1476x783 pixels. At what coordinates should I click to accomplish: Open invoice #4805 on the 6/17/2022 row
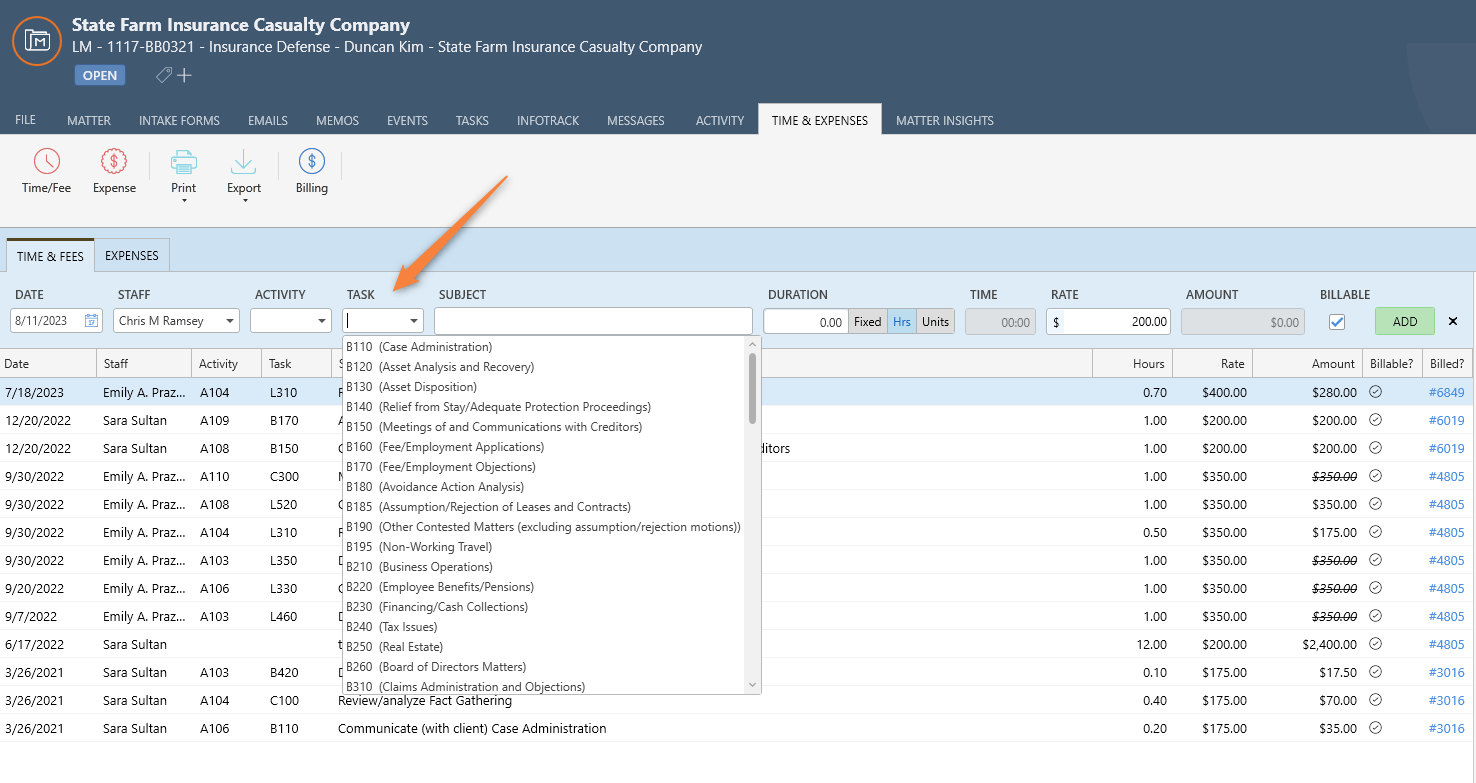(1446, 644)
